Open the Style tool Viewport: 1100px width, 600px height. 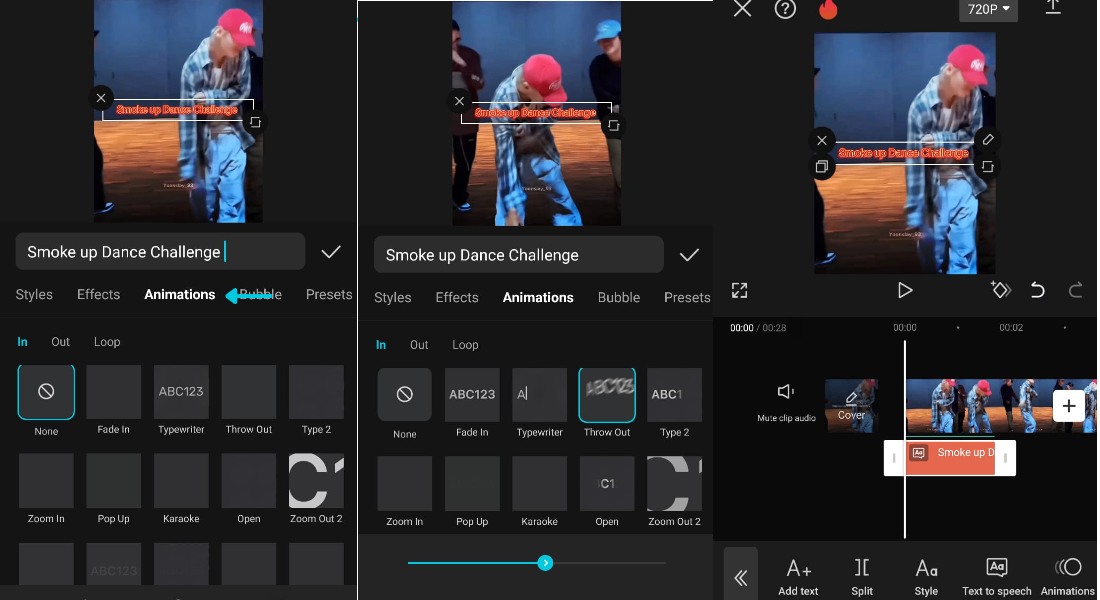tap(926, 577)
